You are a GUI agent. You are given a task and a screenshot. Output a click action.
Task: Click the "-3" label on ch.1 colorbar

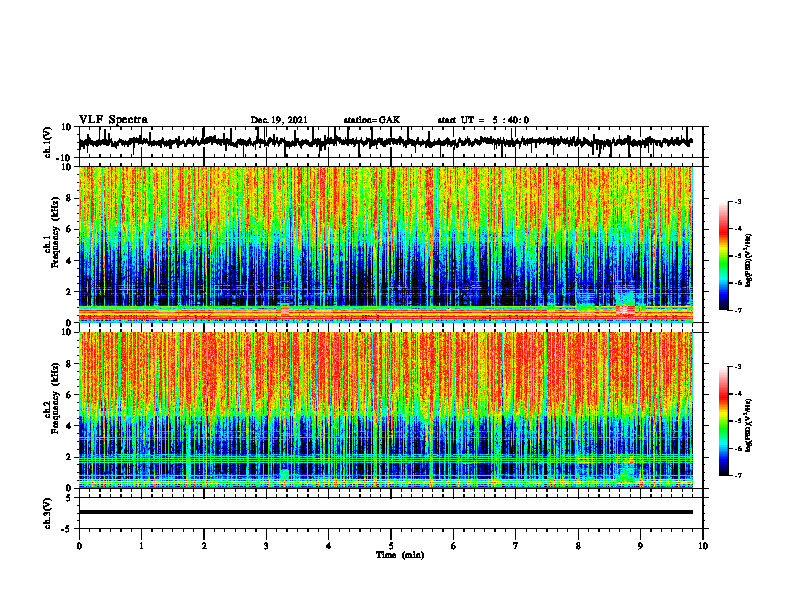pyautogui.click(x=738, y=201)
